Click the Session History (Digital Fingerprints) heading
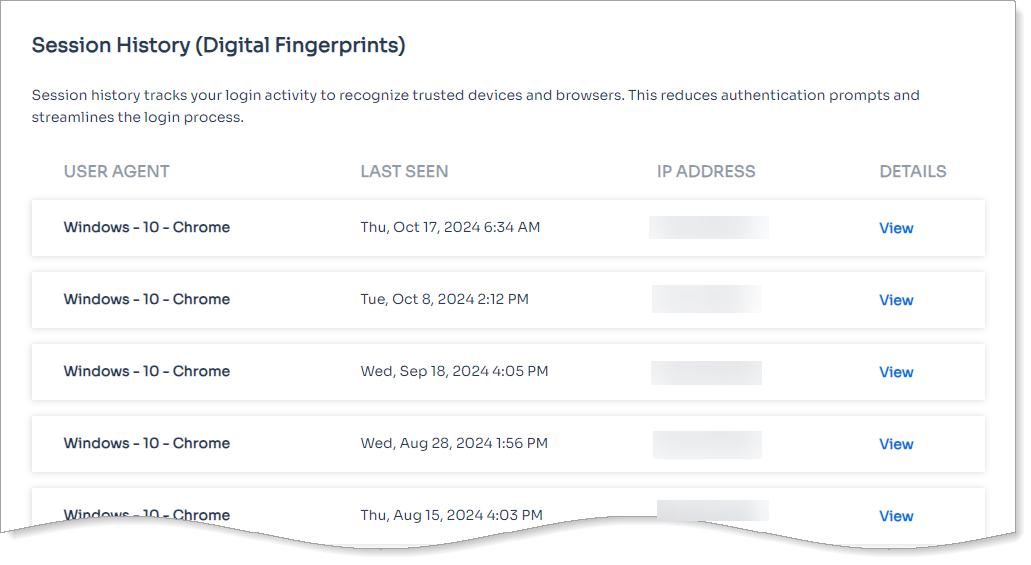The width and height of the screenshot is (1031, 565). pos(218,45)
